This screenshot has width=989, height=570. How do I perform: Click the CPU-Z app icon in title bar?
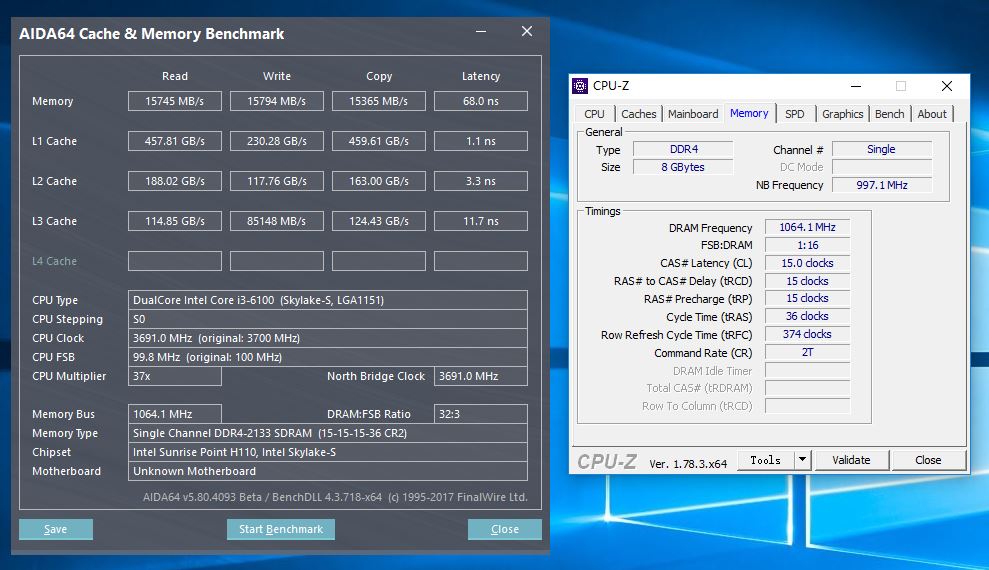point(581,86)
